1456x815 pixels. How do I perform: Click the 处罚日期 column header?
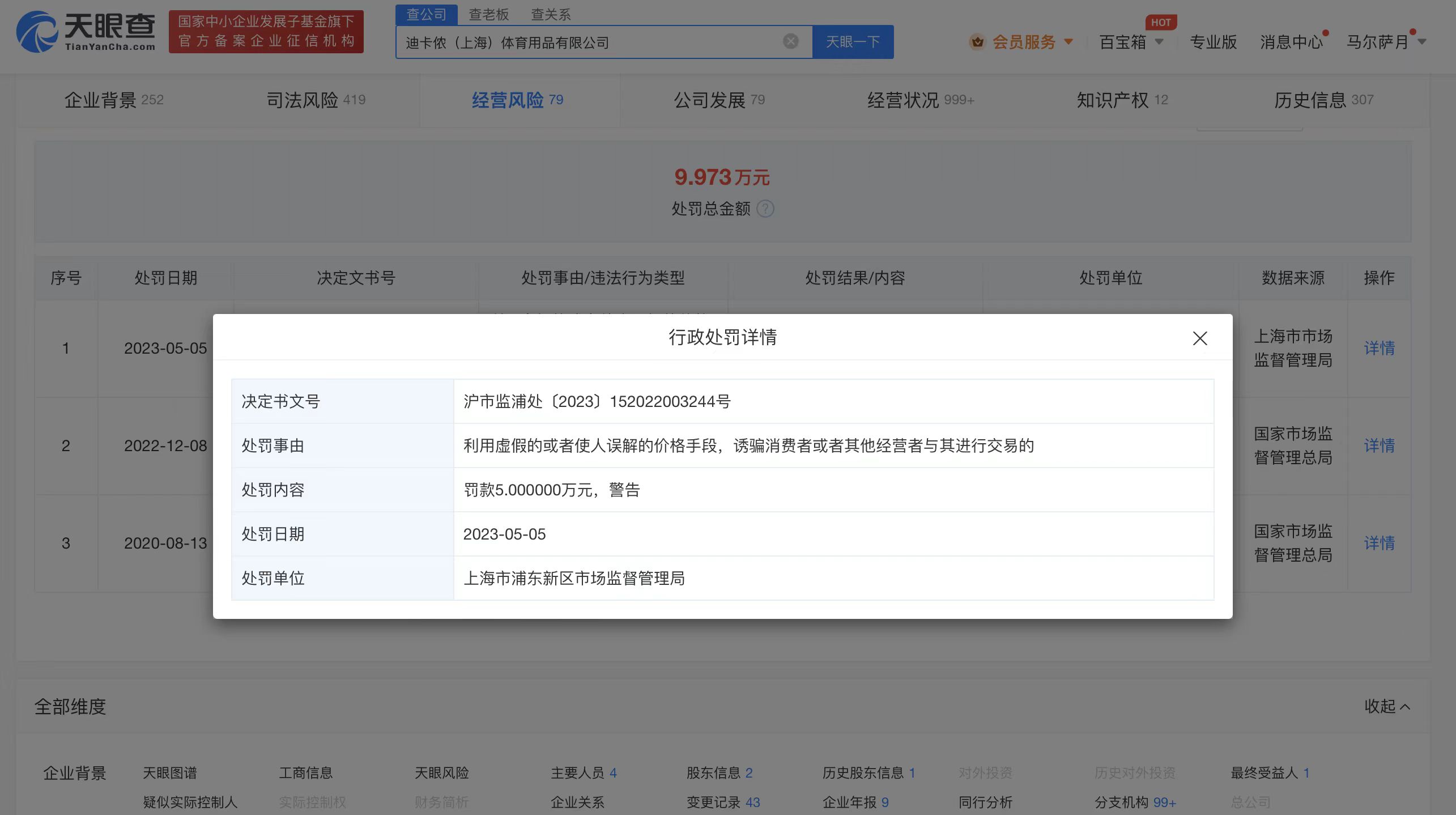point(165,278)
